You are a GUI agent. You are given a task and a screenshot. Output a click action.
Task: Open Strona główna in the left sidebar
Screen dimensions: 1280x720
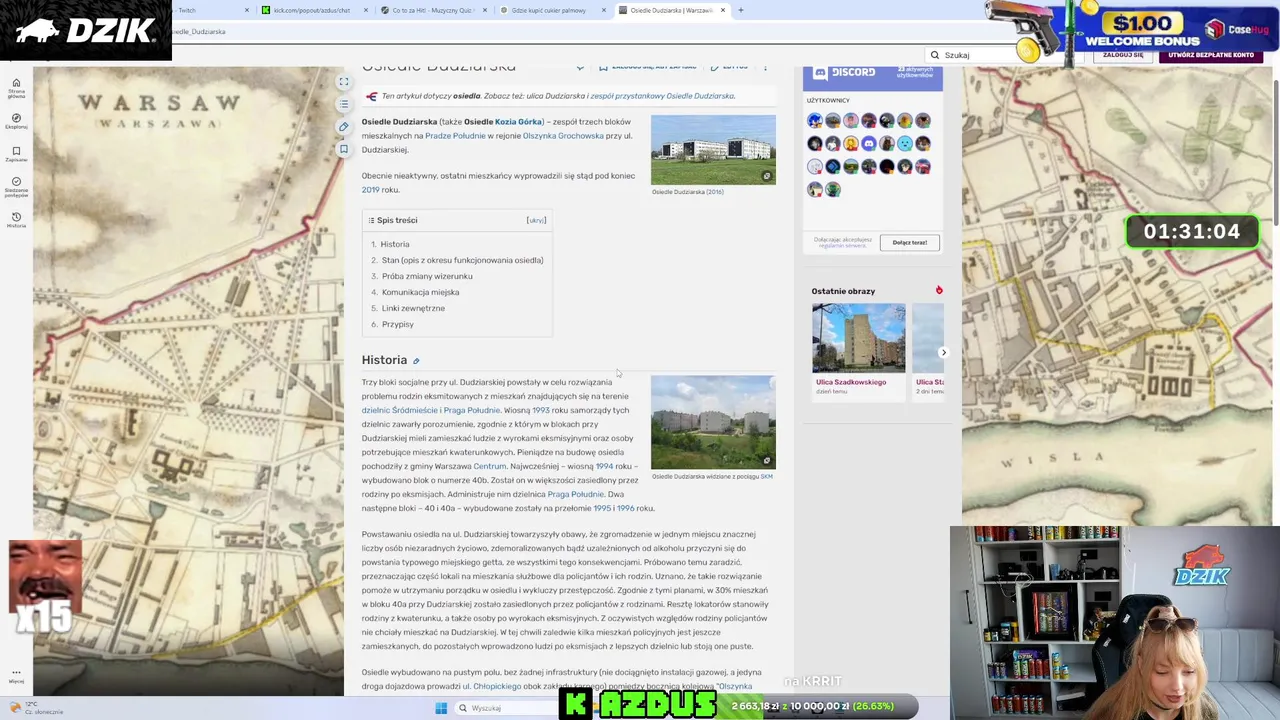pyautogui.click(x=16, y=88)
